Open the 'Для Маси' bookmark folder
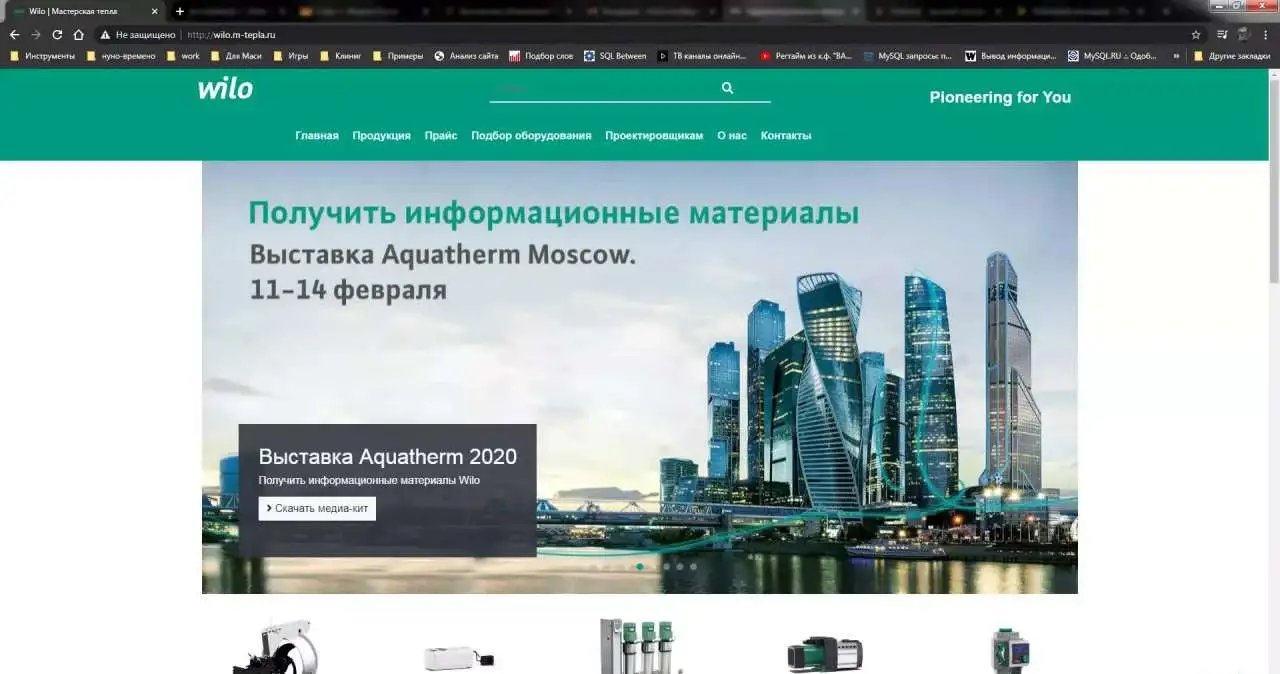Viewport: 1280px width, 674px height. [236, 56]
